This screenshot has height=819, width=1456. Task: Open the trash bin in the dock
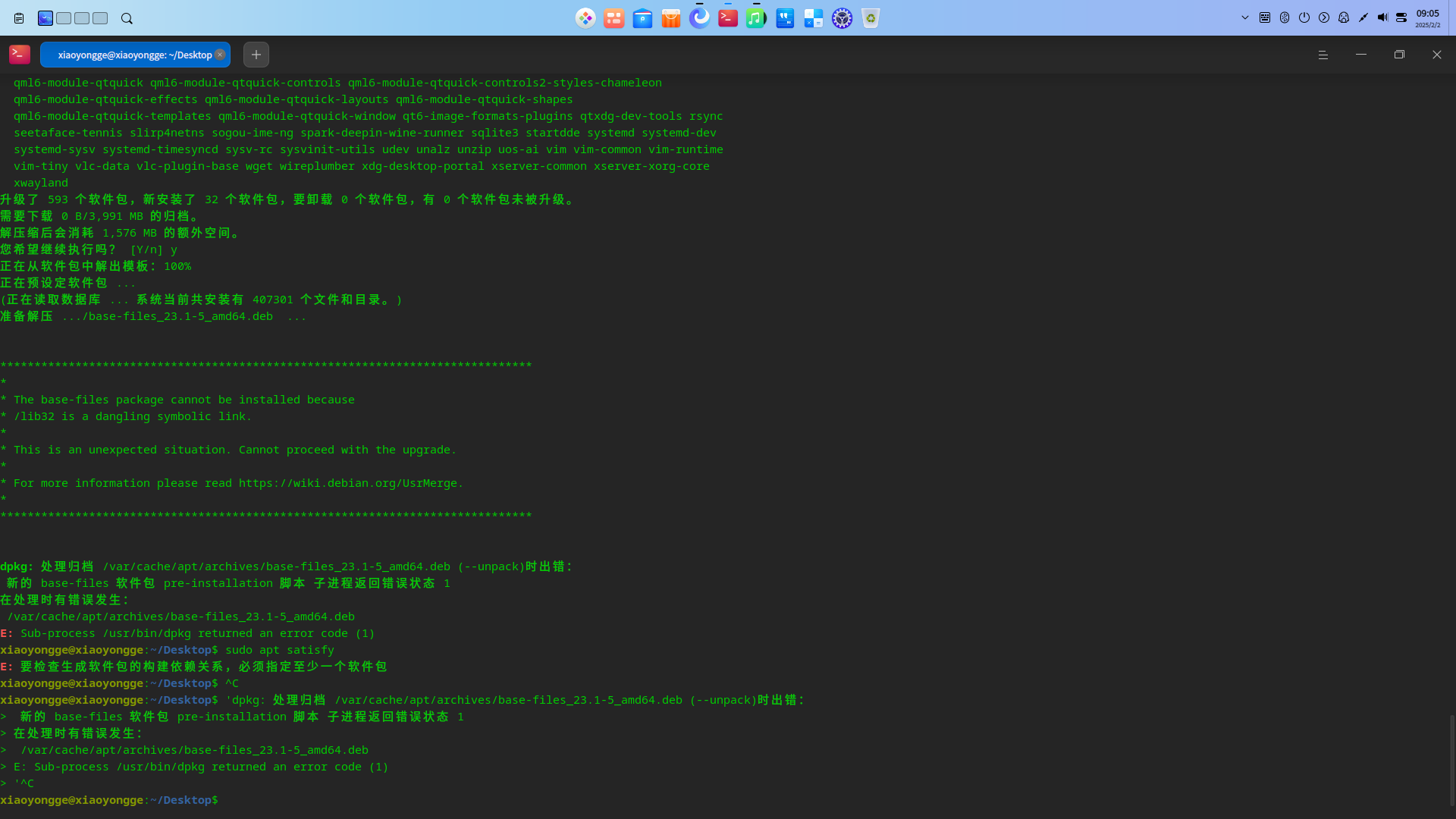coord(871,18)
